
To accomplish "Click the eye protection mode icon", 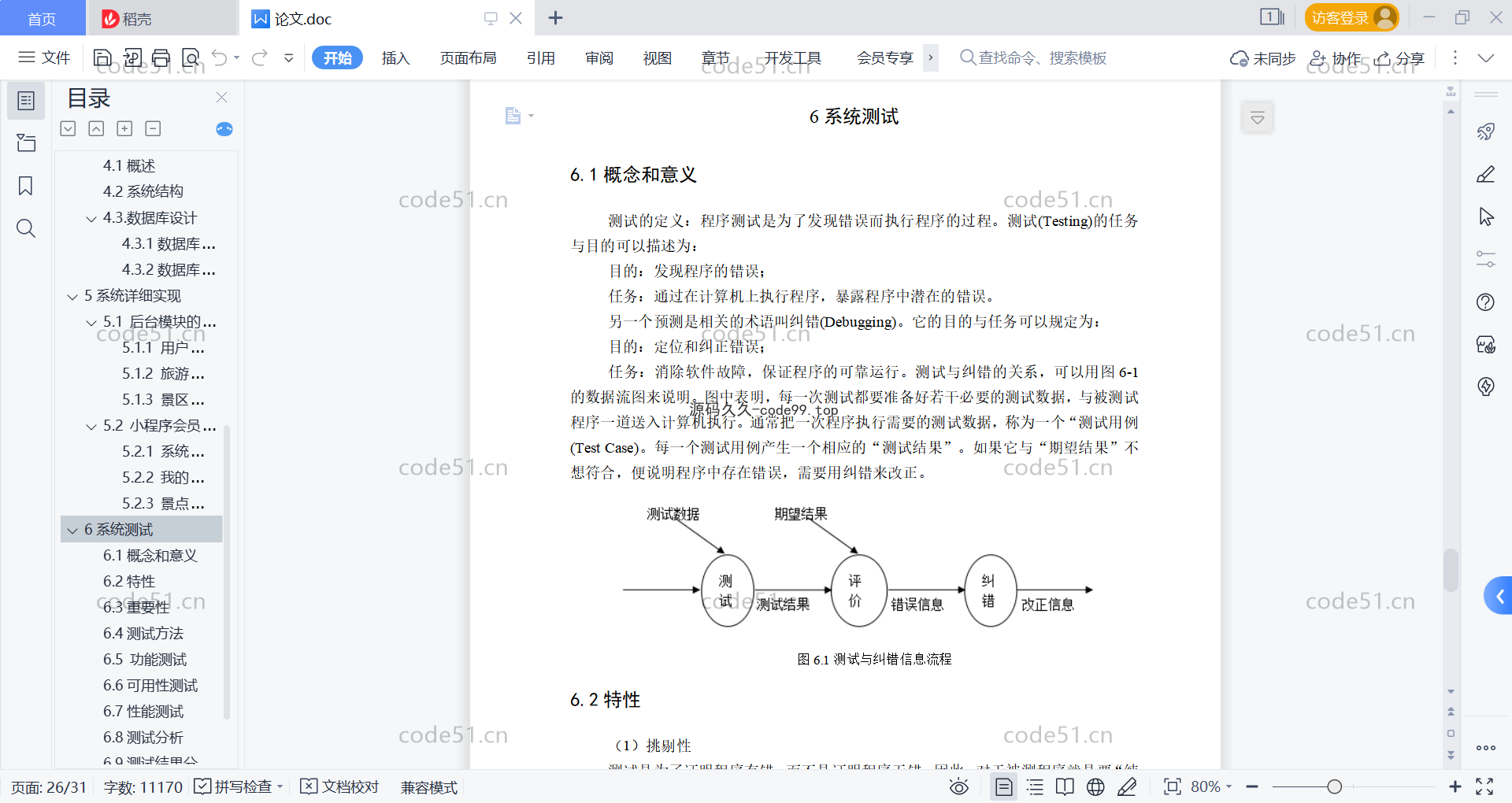I will 958,786.
